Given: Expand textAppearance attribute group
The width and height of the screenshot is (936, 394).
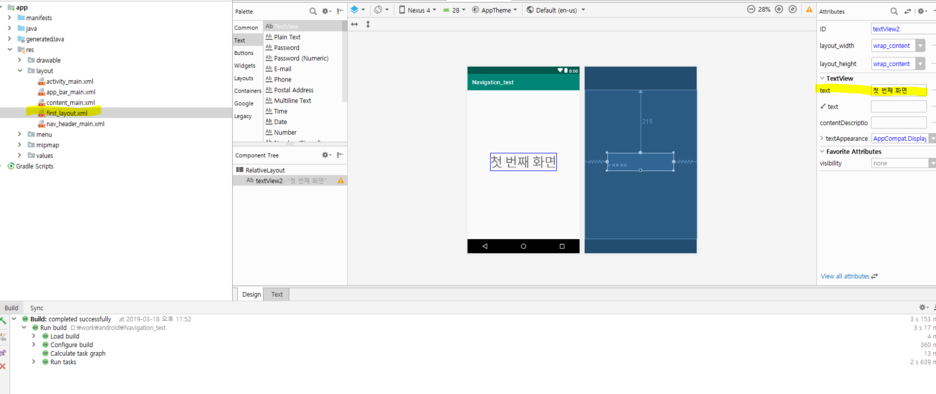Looking at the screenshot, I should click(823, 138).
